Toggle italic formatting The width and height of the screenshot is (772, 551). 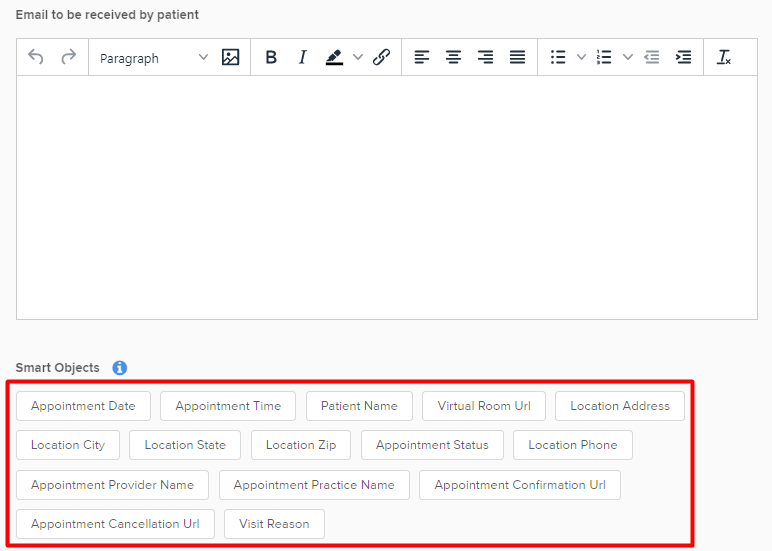(302, 57)
